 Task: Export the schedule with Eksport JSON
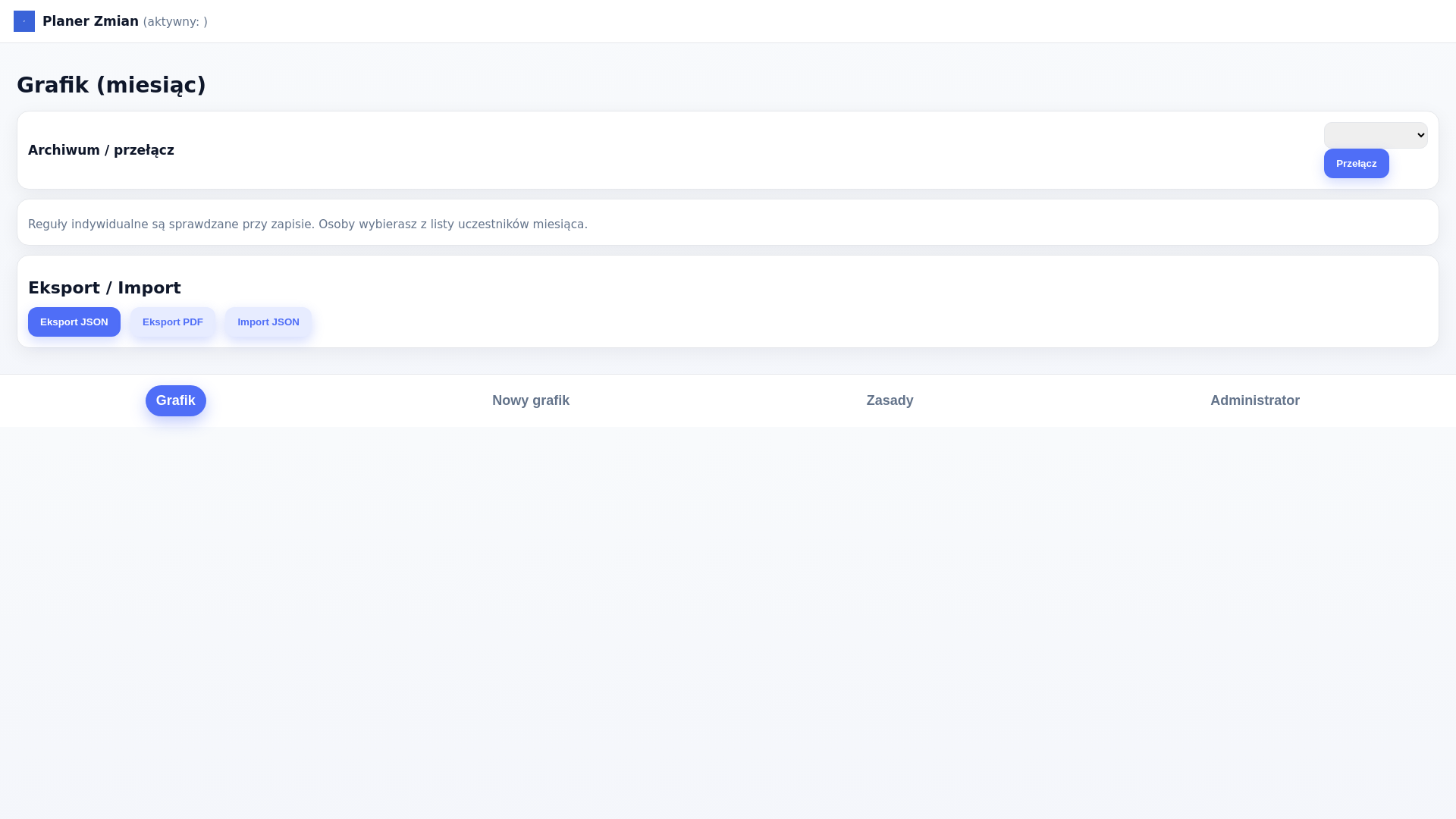74,322
